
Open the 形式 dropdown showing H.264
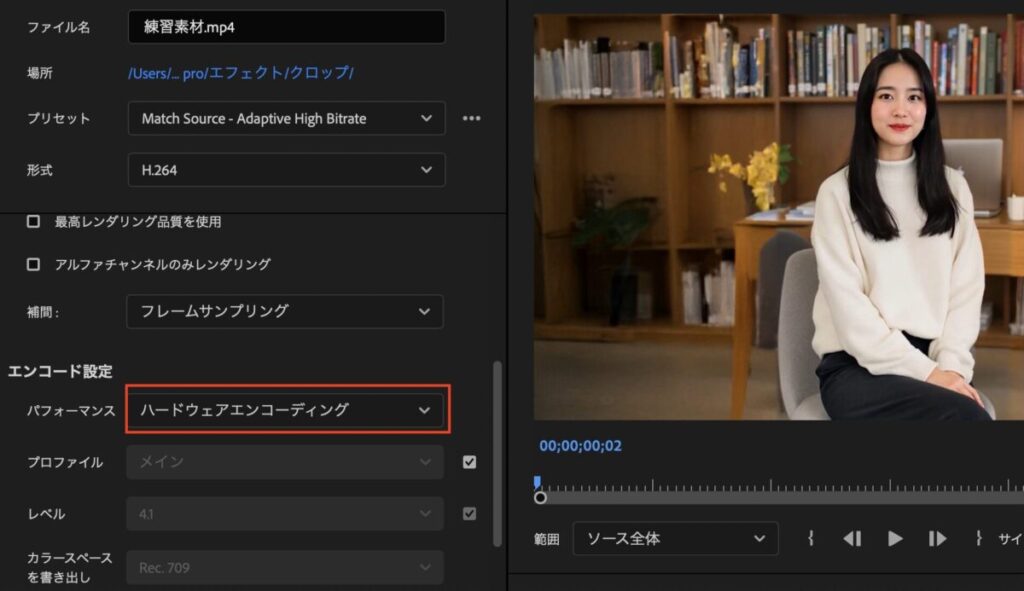[286, 169]
